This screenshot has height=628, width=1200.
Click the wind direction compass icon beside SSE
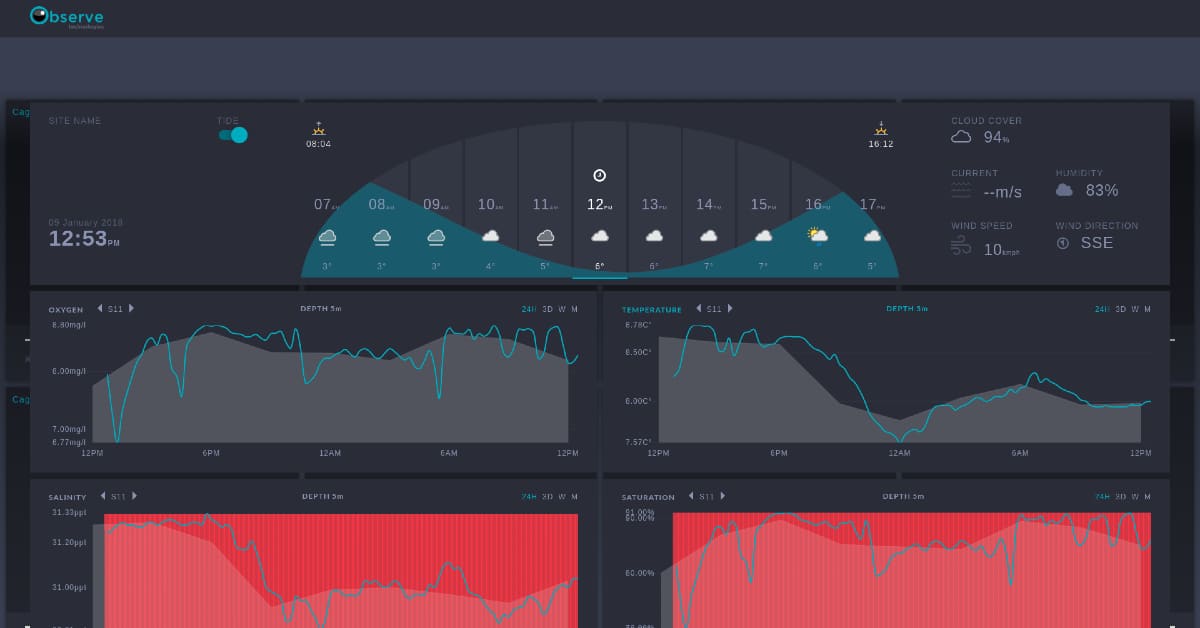coord(1063,243)
